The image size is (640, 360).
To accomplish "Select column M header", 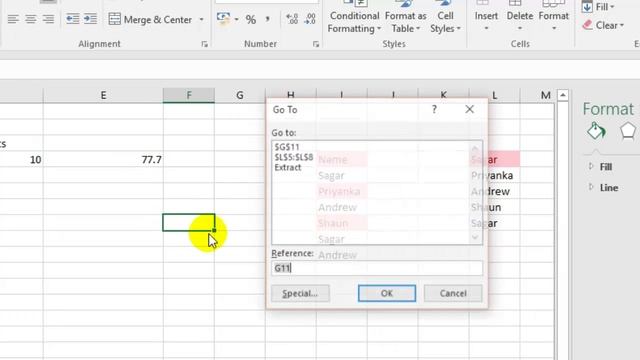I will point(545,96).
